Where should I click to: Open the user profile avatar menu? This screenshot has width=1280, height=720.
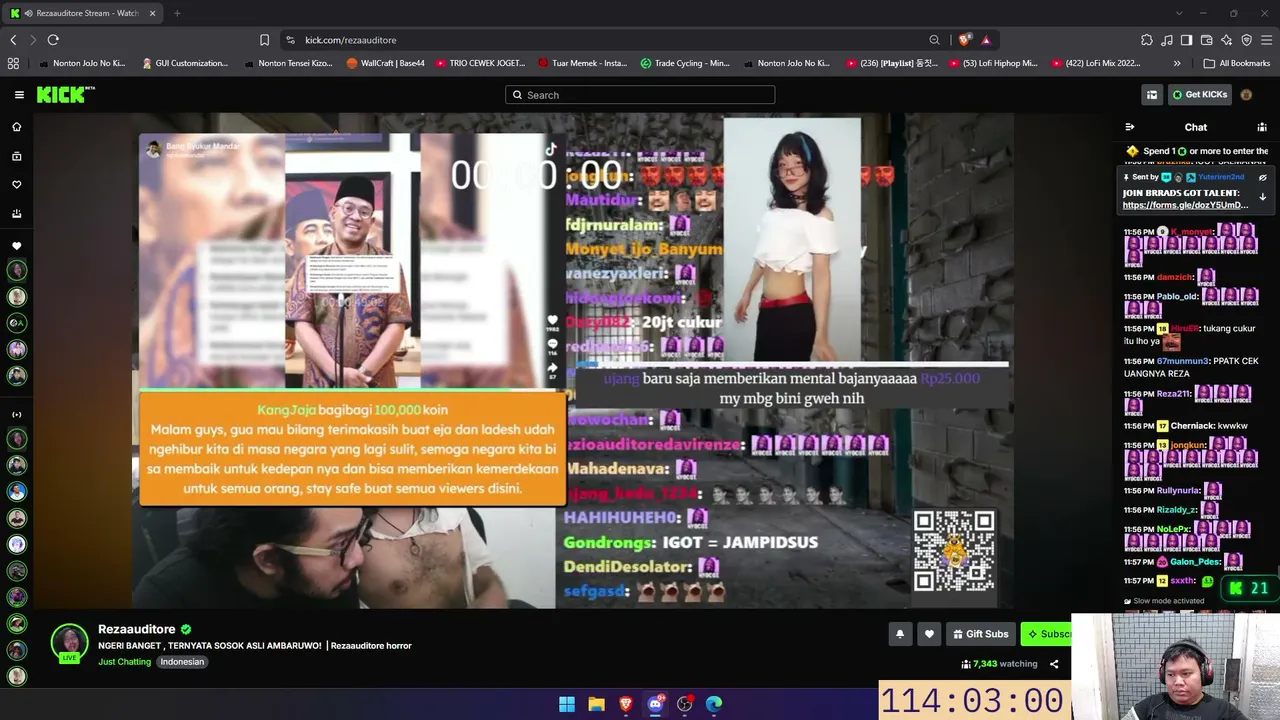(1246, 95)
